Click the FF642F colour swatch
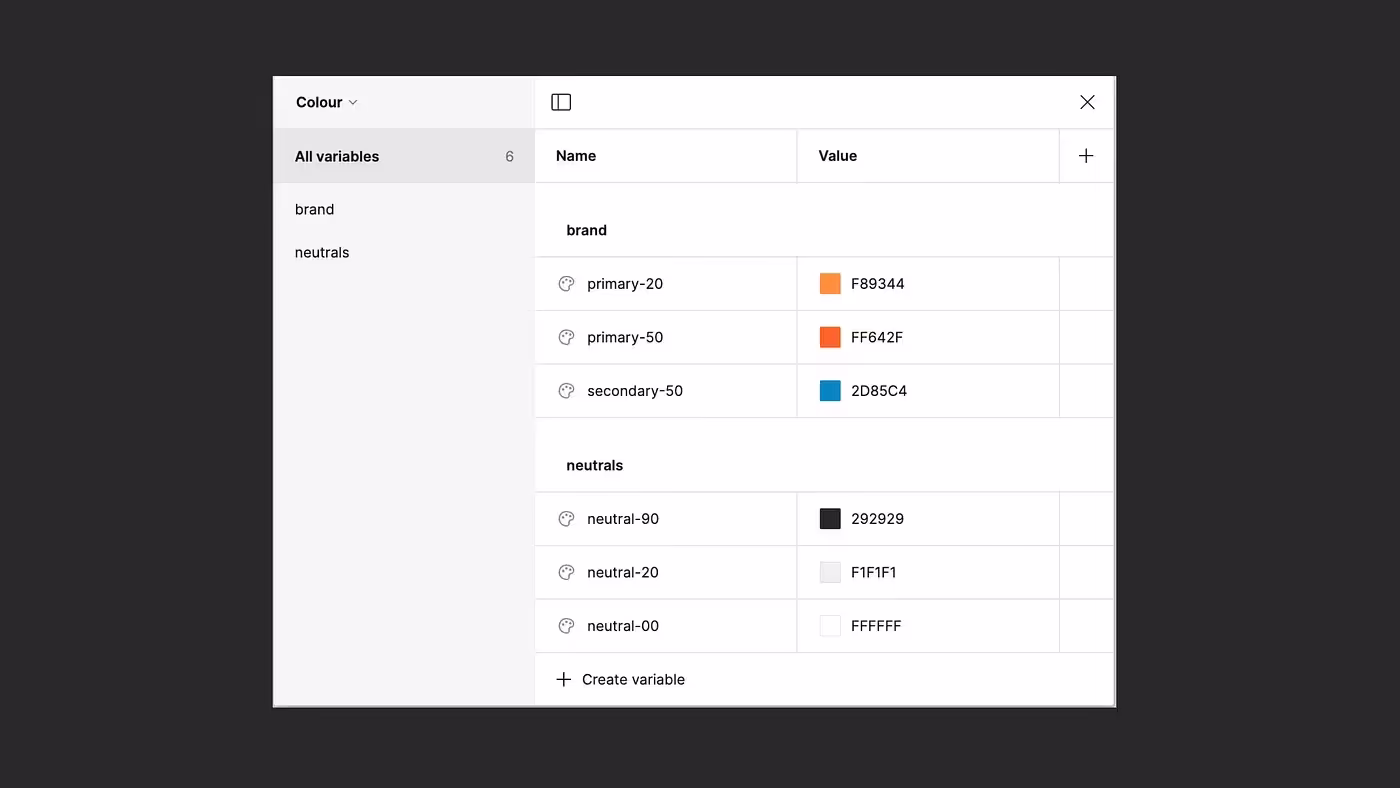 pos(830,338)
